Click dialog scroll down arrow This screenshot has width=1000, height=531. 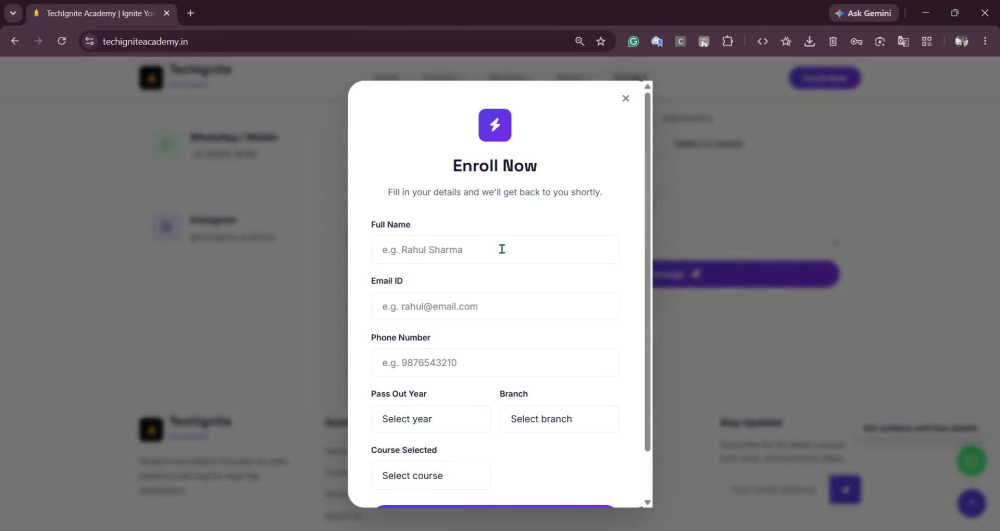click(647, 502)
